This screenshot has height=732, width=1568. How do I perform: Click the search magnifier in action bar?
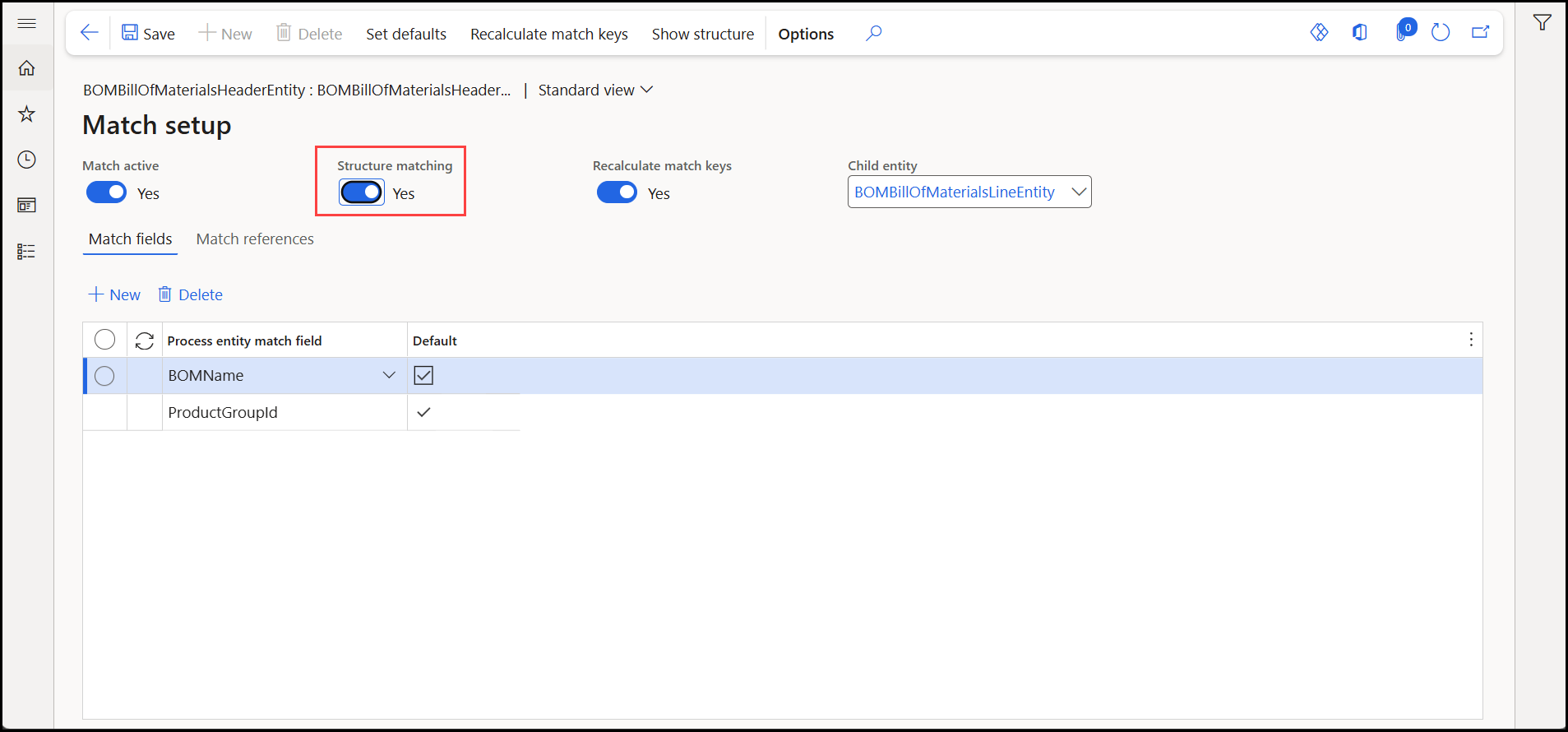874,33
